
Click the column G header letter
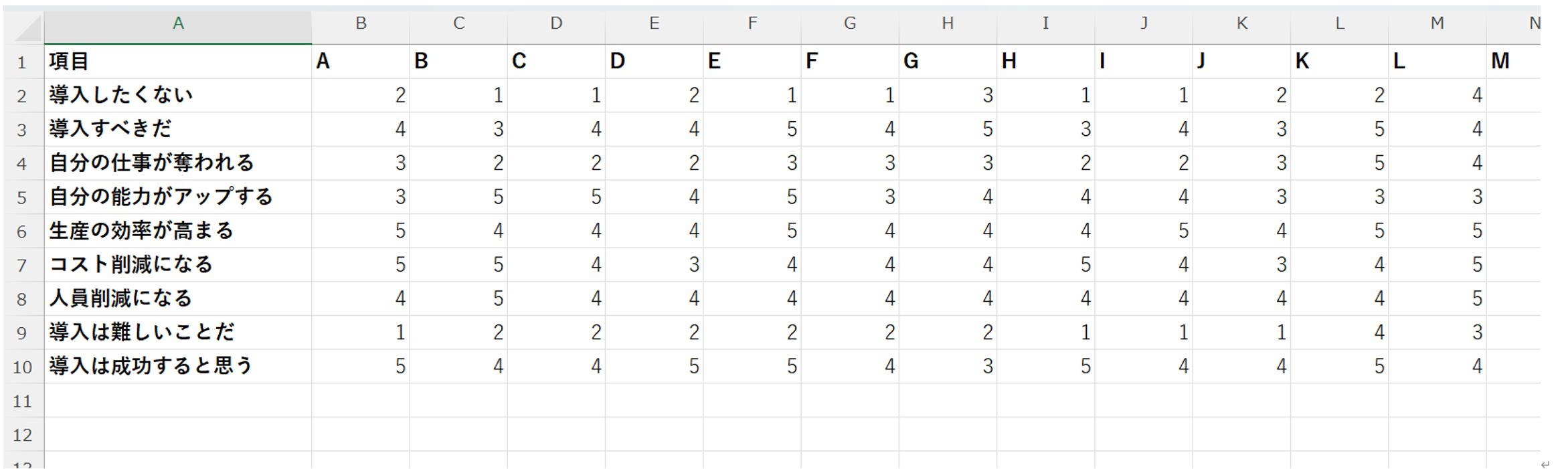click(x=850, y=24)
